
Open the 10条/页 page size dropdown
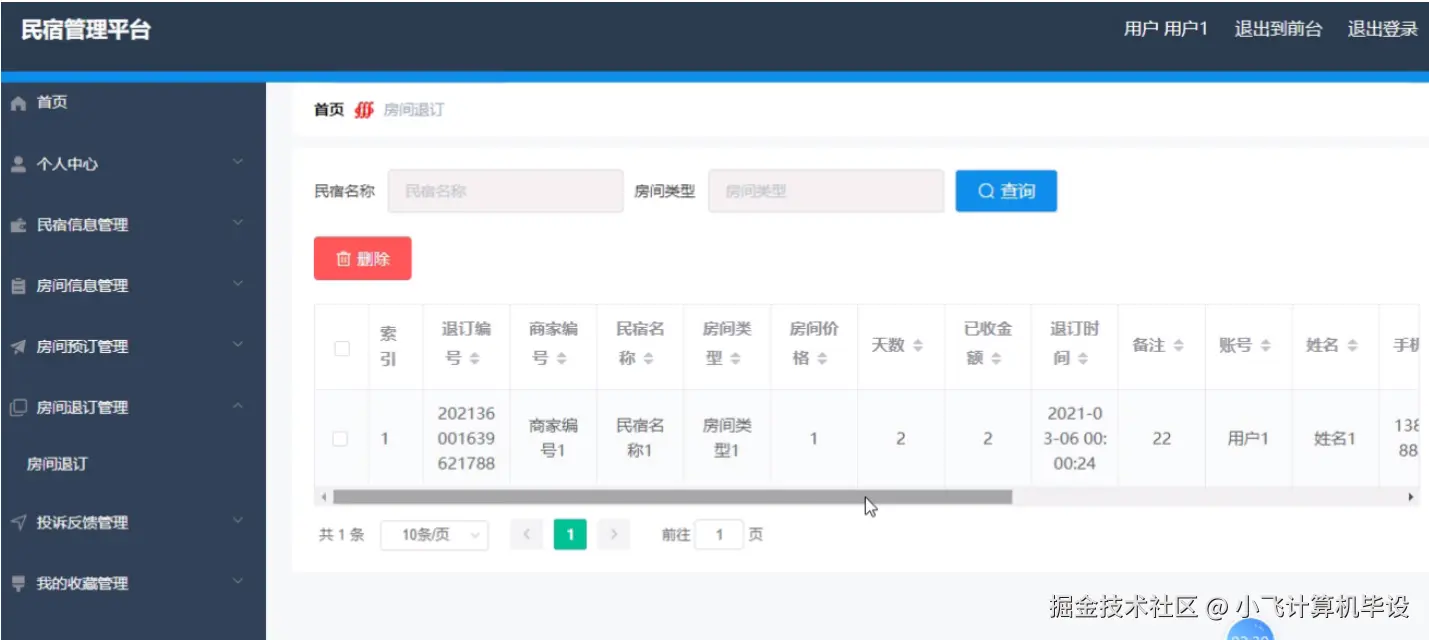[434, 535]
